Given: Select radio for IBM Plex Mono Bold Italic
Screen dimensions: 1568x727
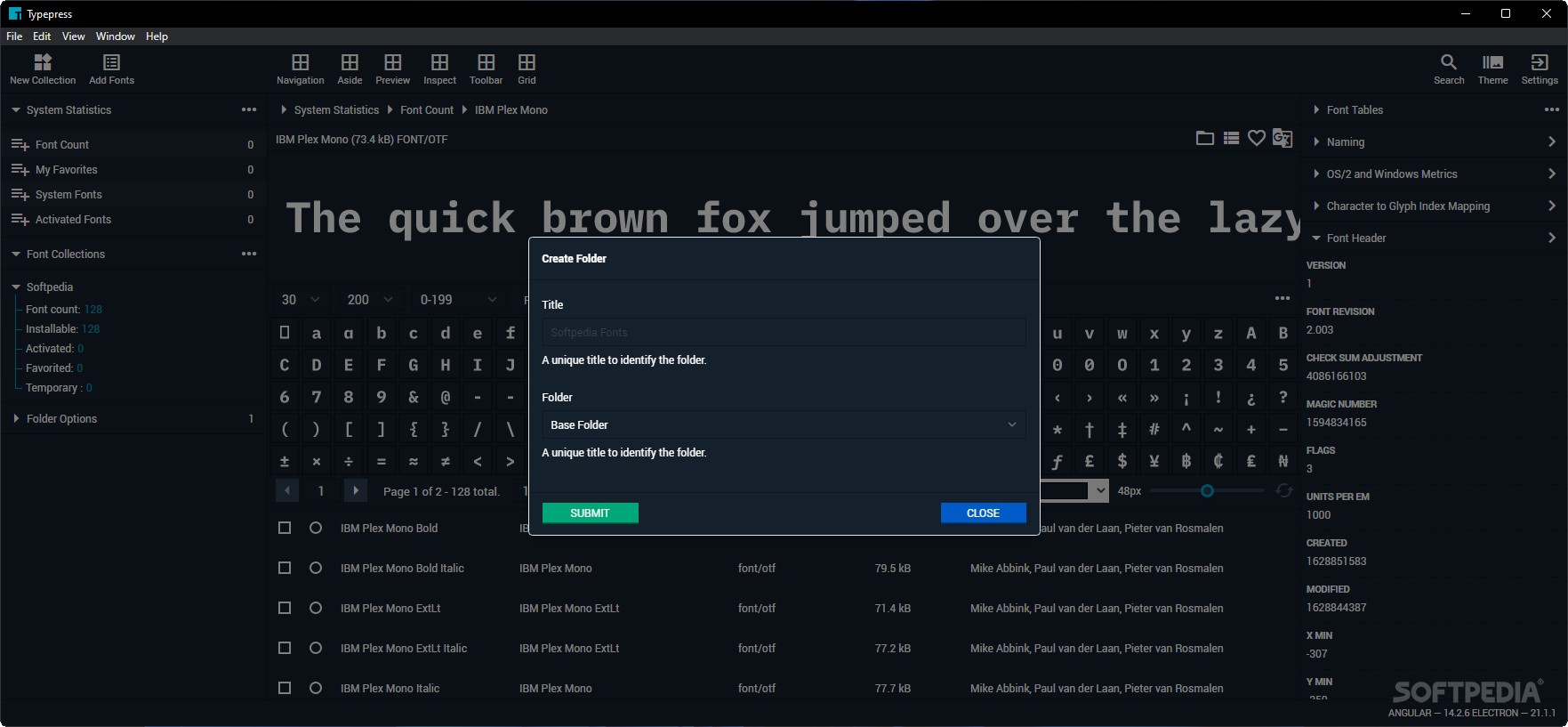Looking at the screenshot, I should coord(316,568).
